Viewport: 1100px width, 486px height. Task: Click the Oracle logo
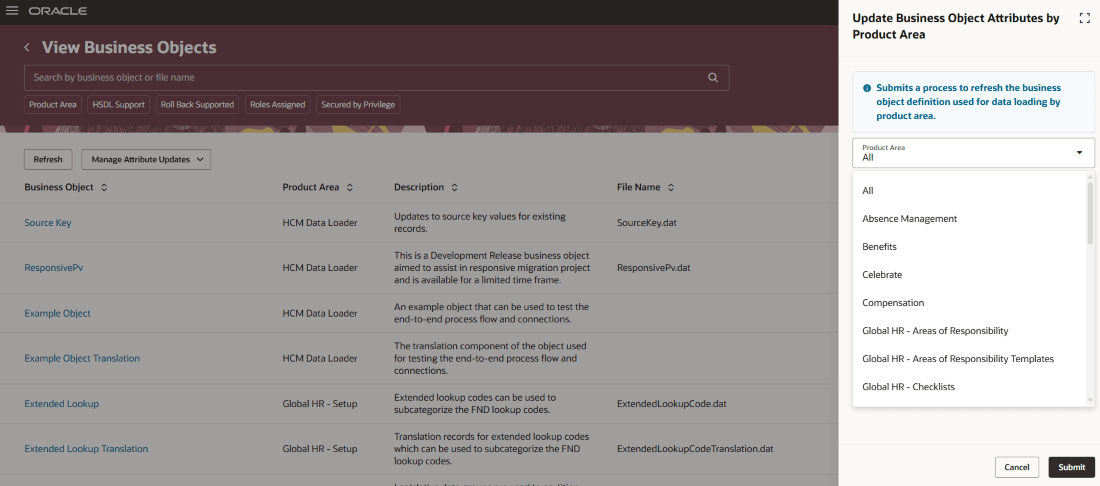coord(58,11)
